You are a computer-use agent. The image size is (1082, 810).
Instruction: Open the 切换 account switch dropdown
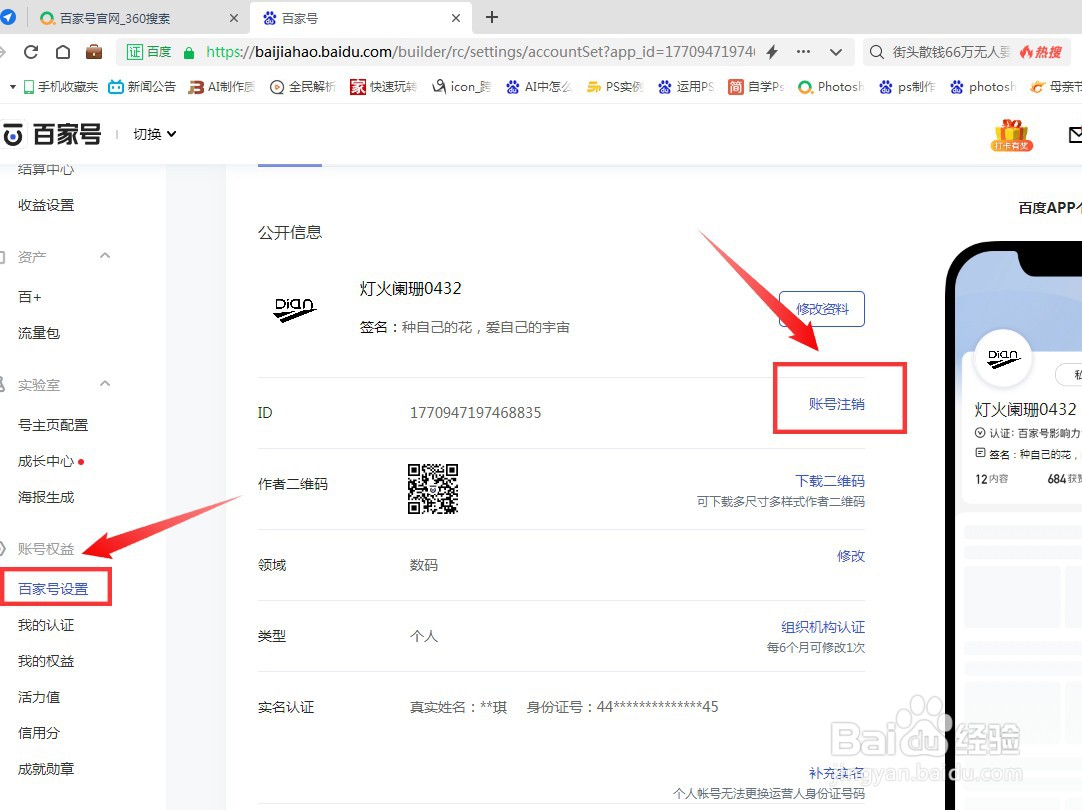click(152, 133)
